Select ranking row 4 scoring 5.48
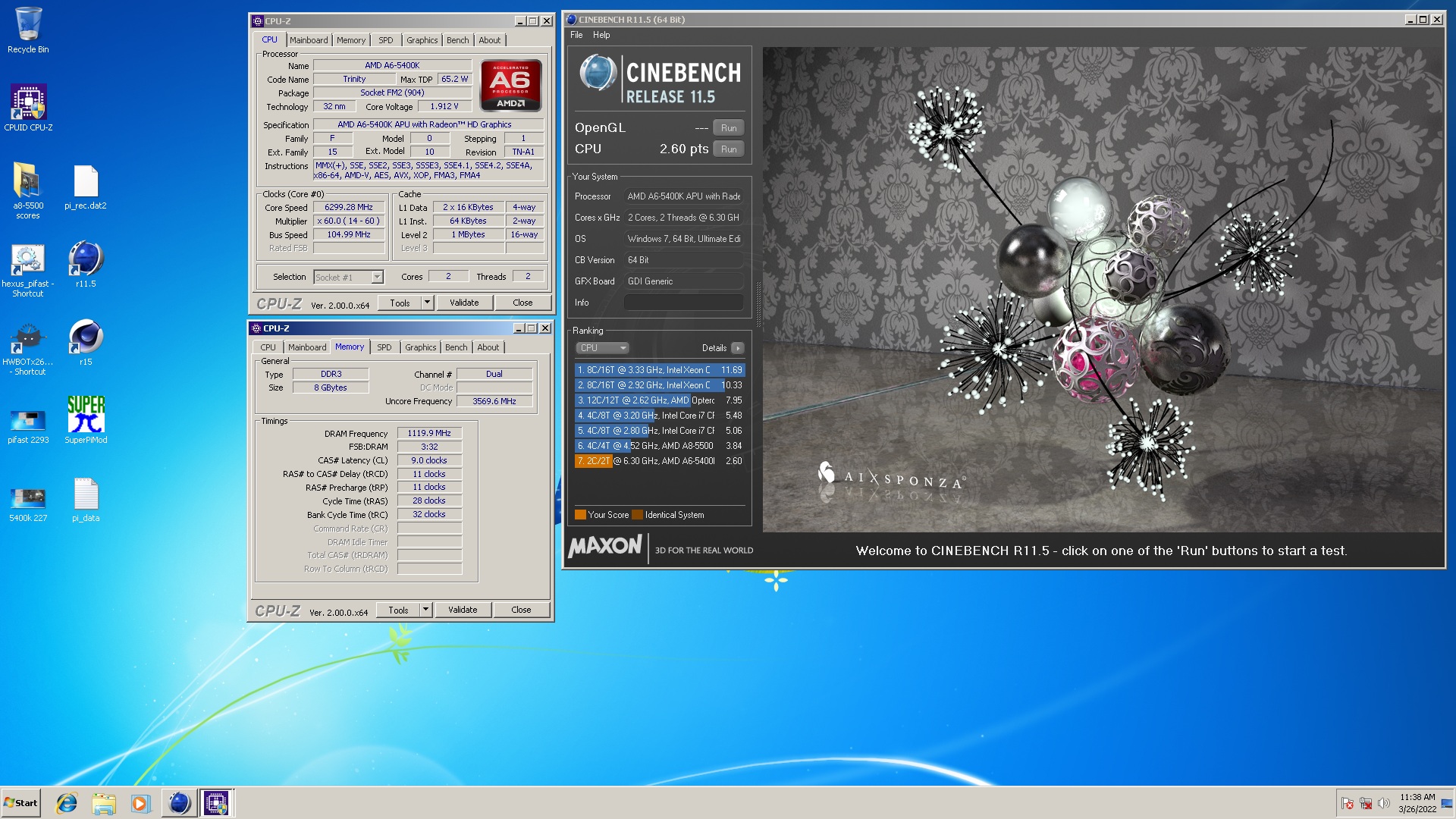The height and width of the screenshot is (819, 1456). click(x=660, y=416)
